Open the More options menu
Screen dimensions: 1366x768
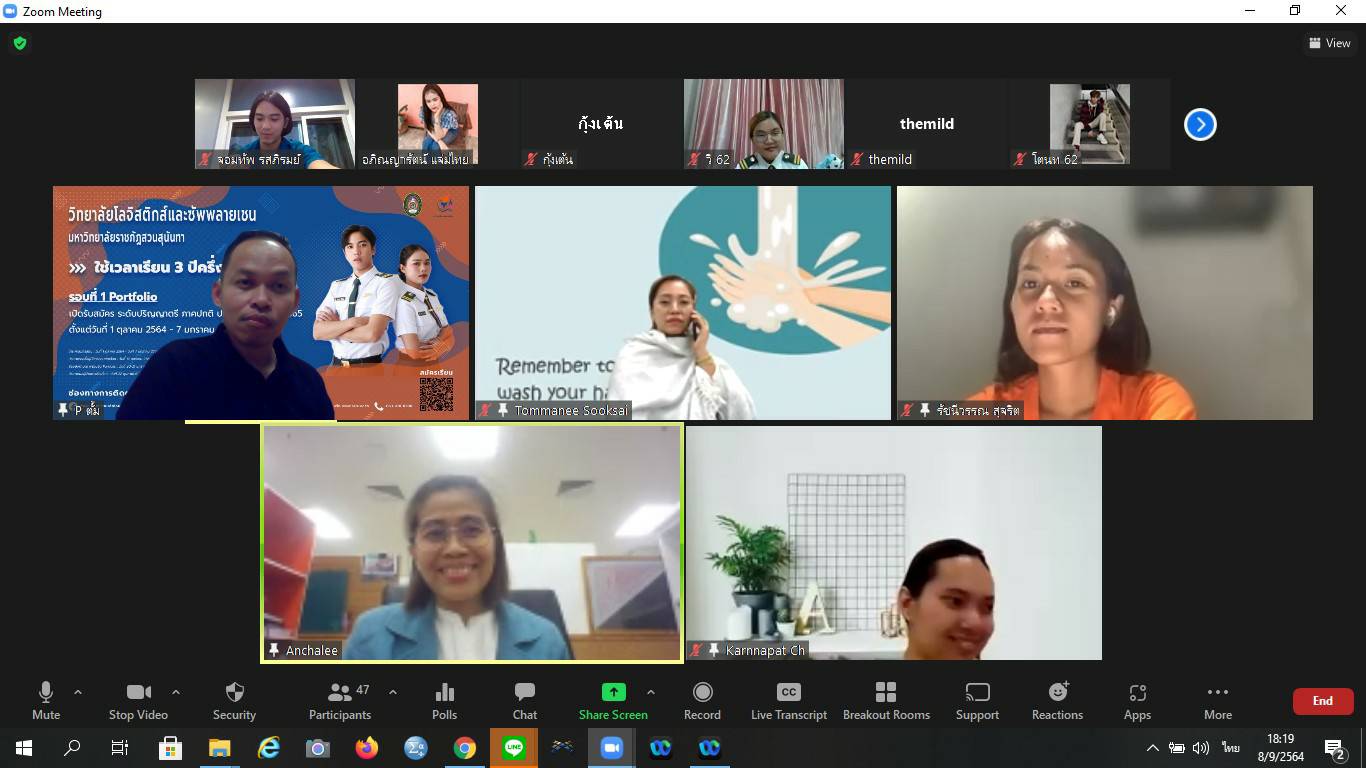(x=1217, y=700)
